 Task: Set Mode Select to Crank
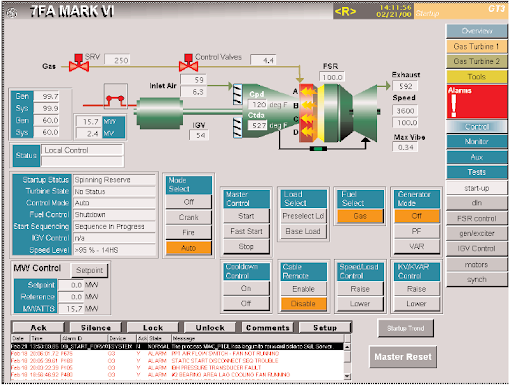pyautogui.click(x=188, y=217)
